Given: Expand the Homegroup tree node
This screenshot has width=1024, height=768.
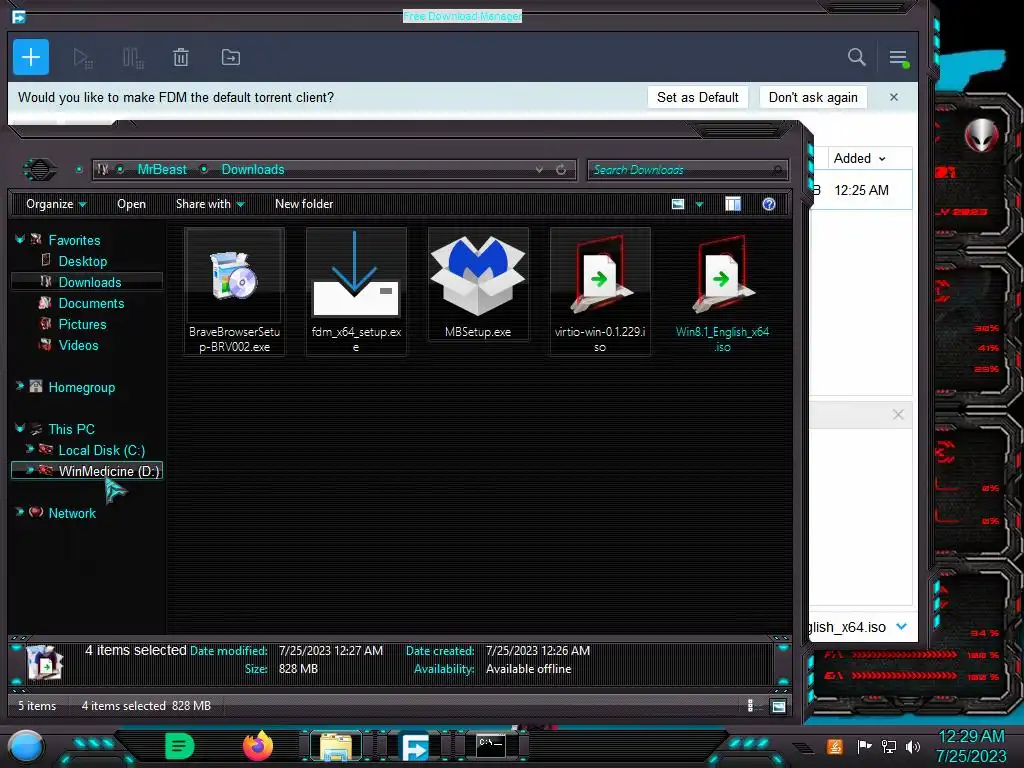Looking at the screenshot, I should pyautogui.click(x=20, y=387).
